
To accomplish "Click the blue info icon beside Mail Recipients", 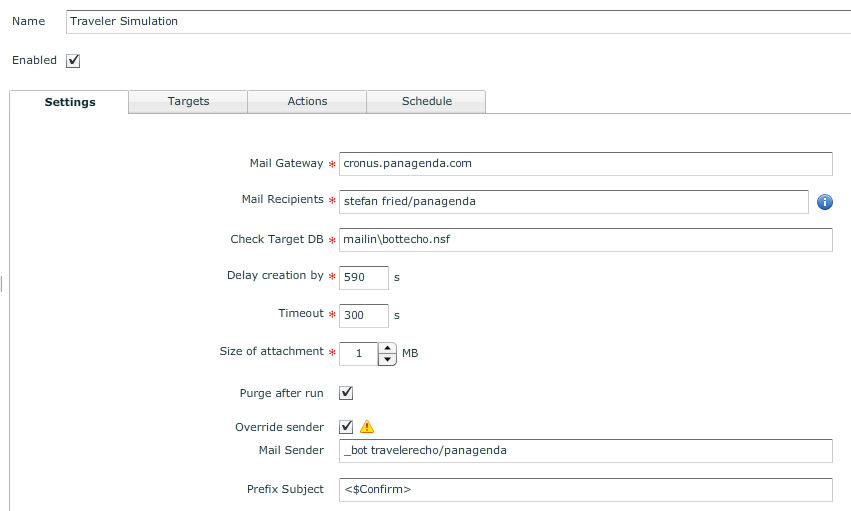I will [825, 202].
